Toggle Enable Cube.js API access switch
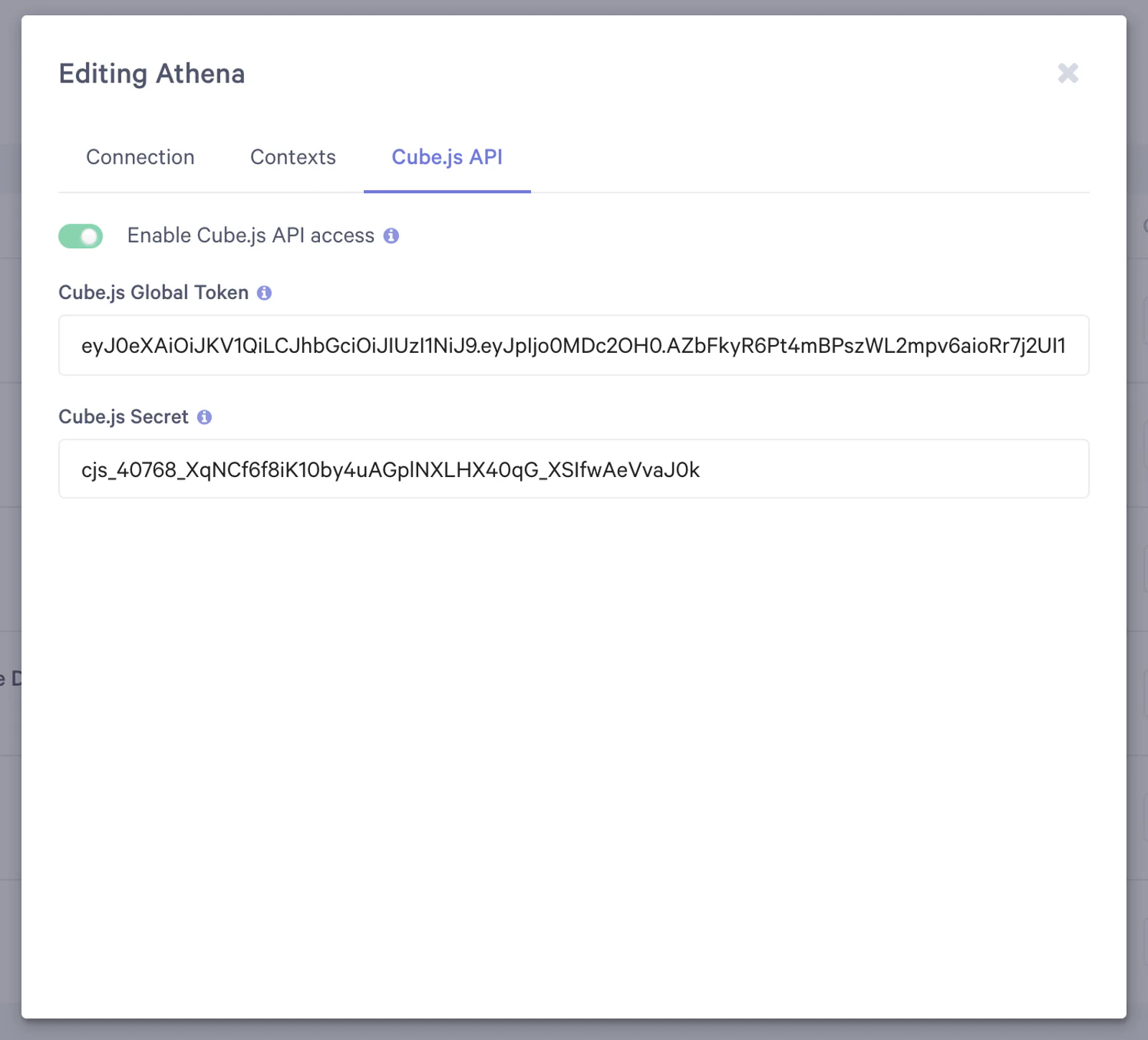1148x1040 pixels. pos(80,236)
